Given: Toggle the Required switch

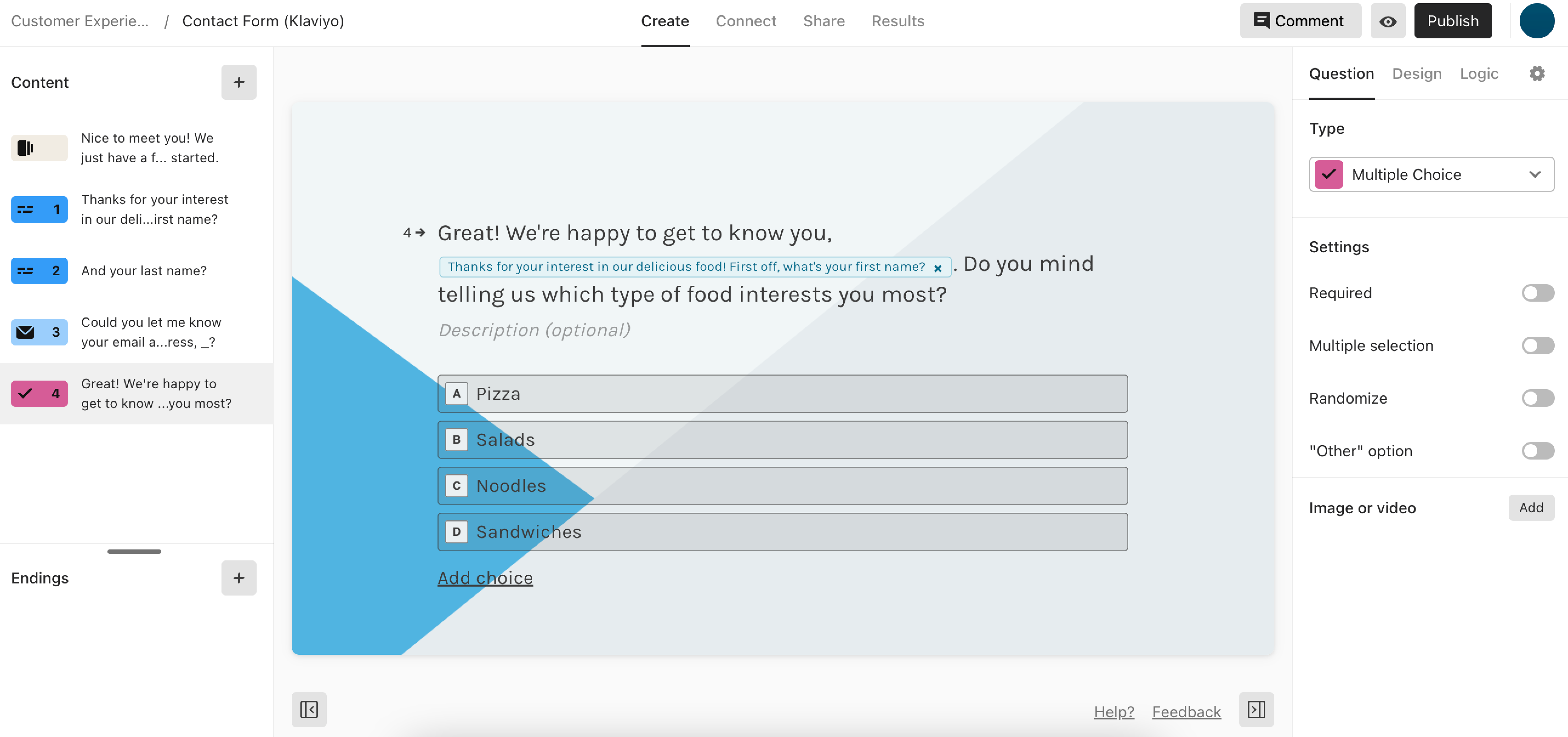Looking at the screenshot, I should coord(1538,293).
